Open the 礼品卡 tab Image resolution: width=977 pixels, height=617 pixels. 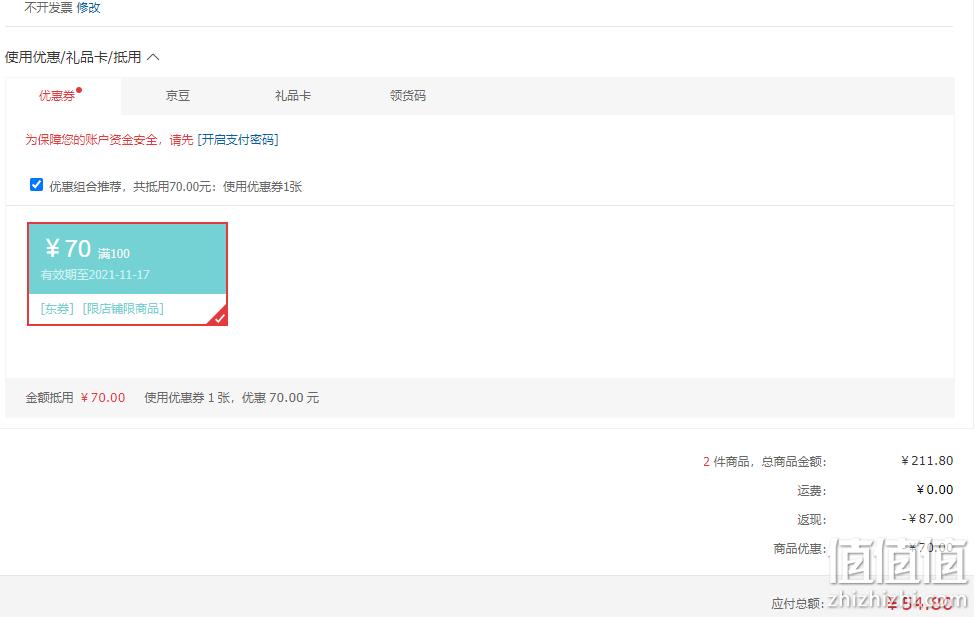point(293,95)
